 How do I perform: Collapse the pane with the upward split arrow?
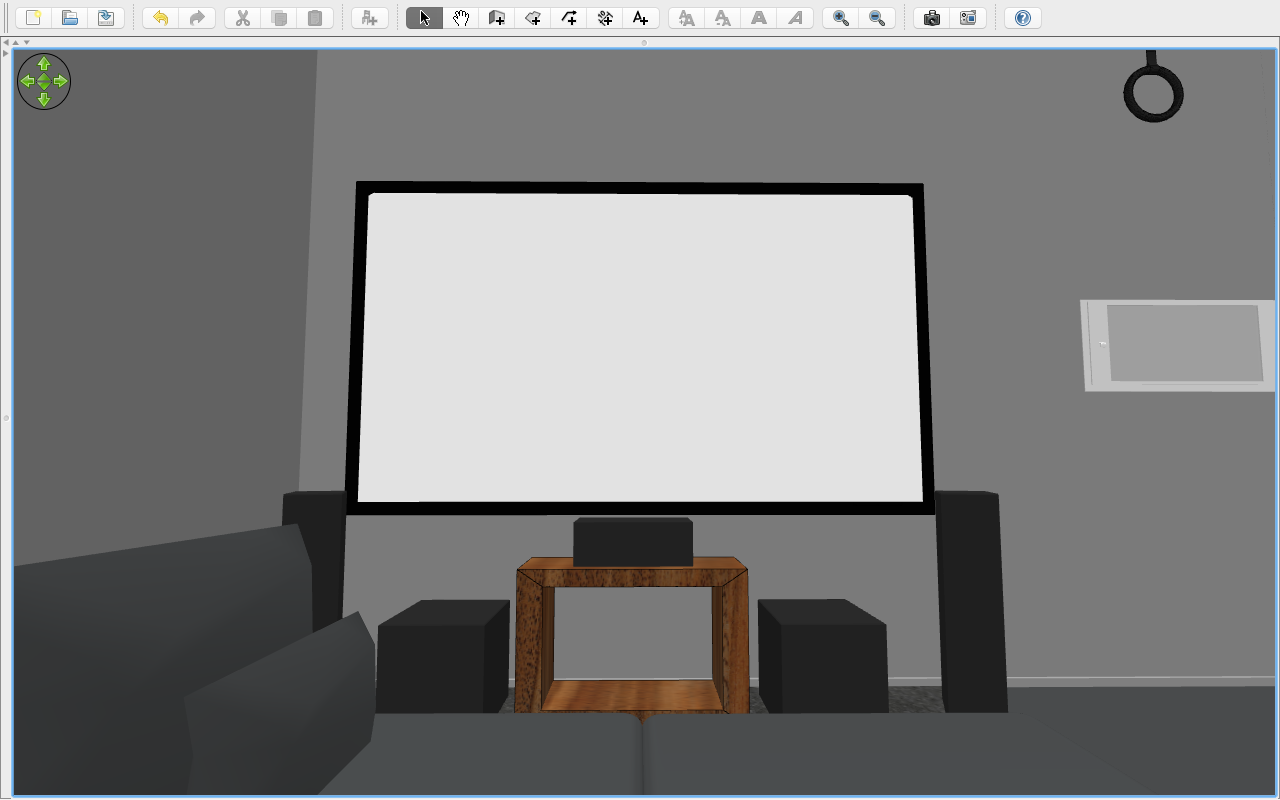[15, 42]
